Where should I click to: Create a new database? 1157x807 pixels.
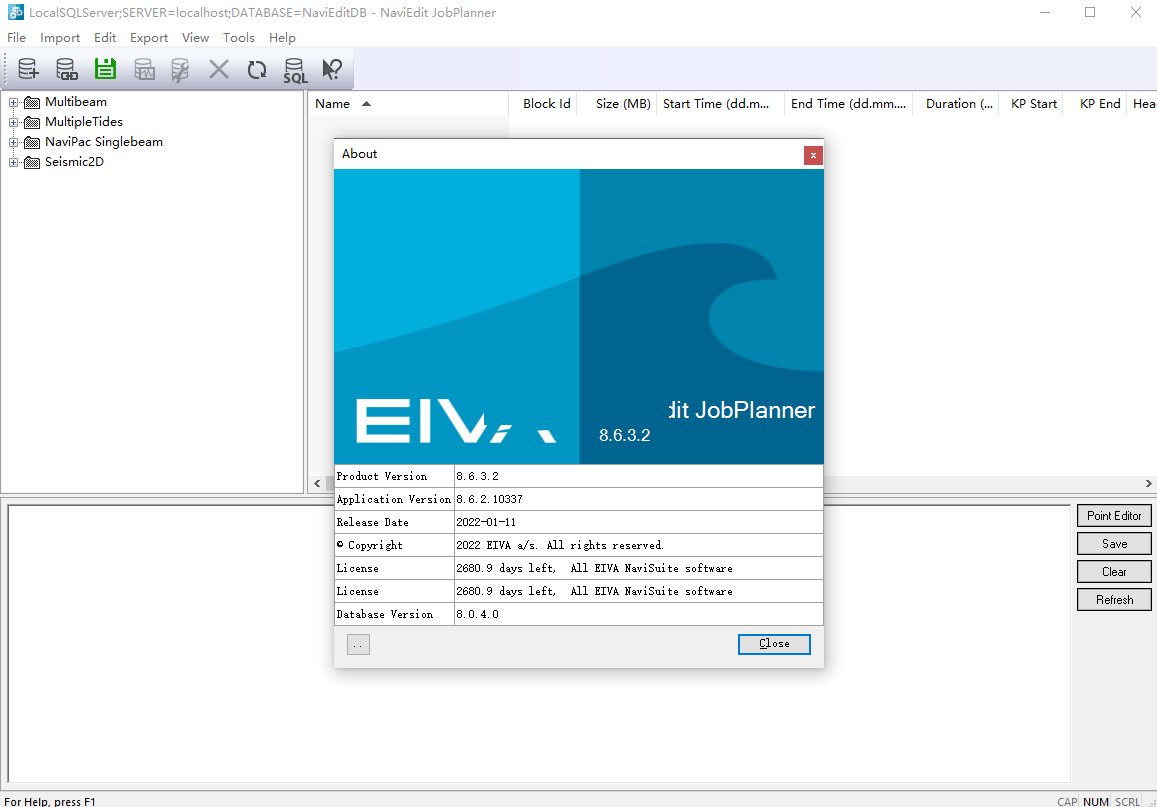(x=27, y=68)
